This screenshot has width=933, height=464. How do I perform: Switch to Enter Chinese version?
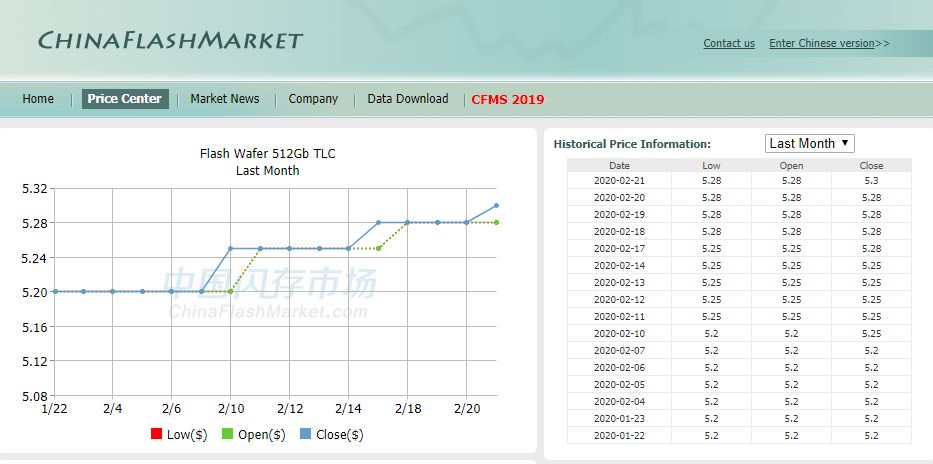(828, 43)
